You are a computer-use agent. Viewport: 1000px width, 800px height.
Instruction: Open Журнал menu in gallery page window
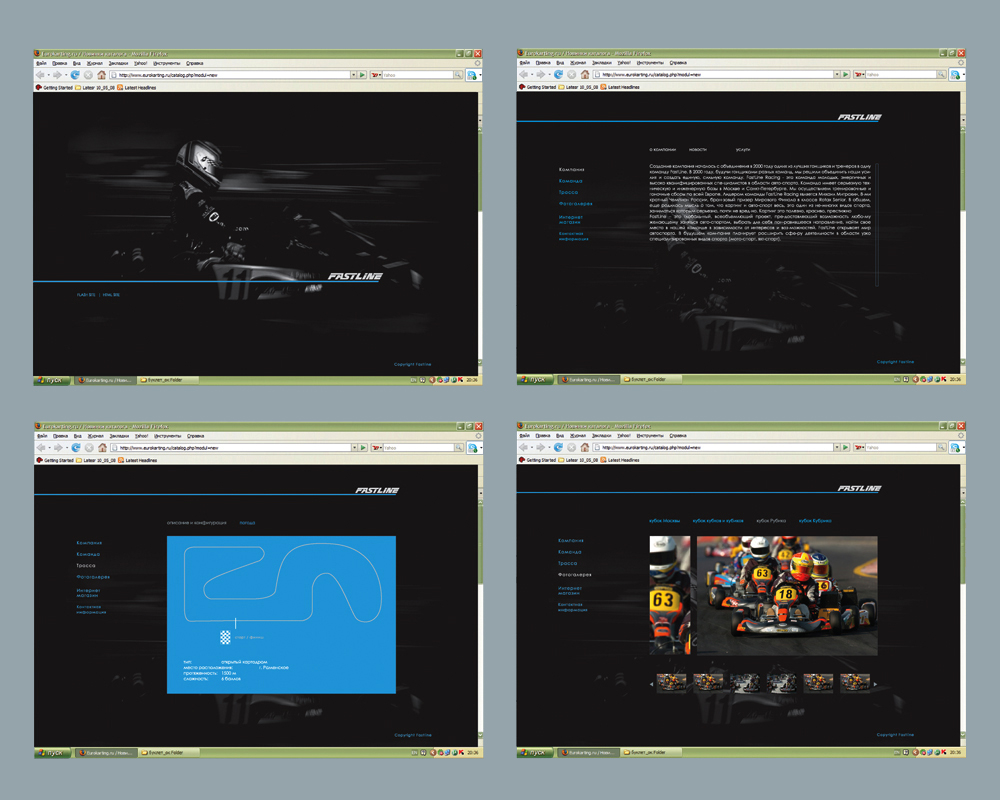point(578,435)
